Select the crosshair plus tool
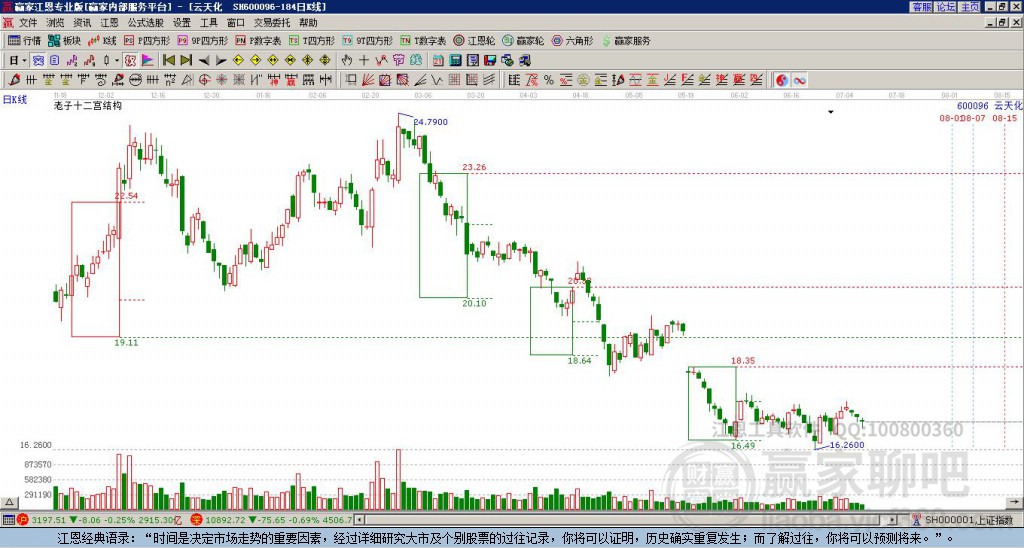The height and width of the screenshot is (548, 1024). 364,61
